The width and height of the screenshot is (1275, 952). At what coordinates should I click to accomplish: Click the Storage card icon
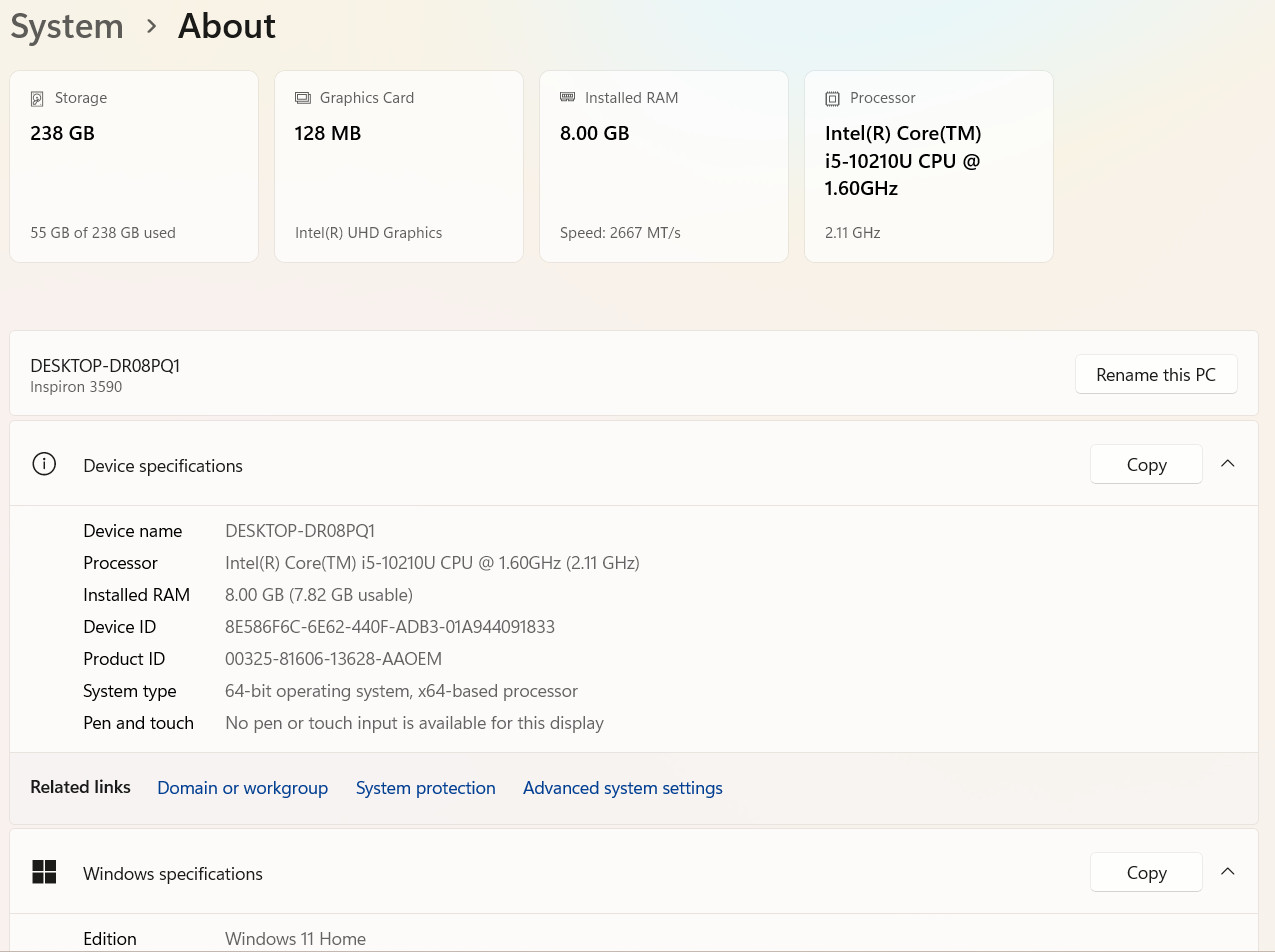pos(37,98)
